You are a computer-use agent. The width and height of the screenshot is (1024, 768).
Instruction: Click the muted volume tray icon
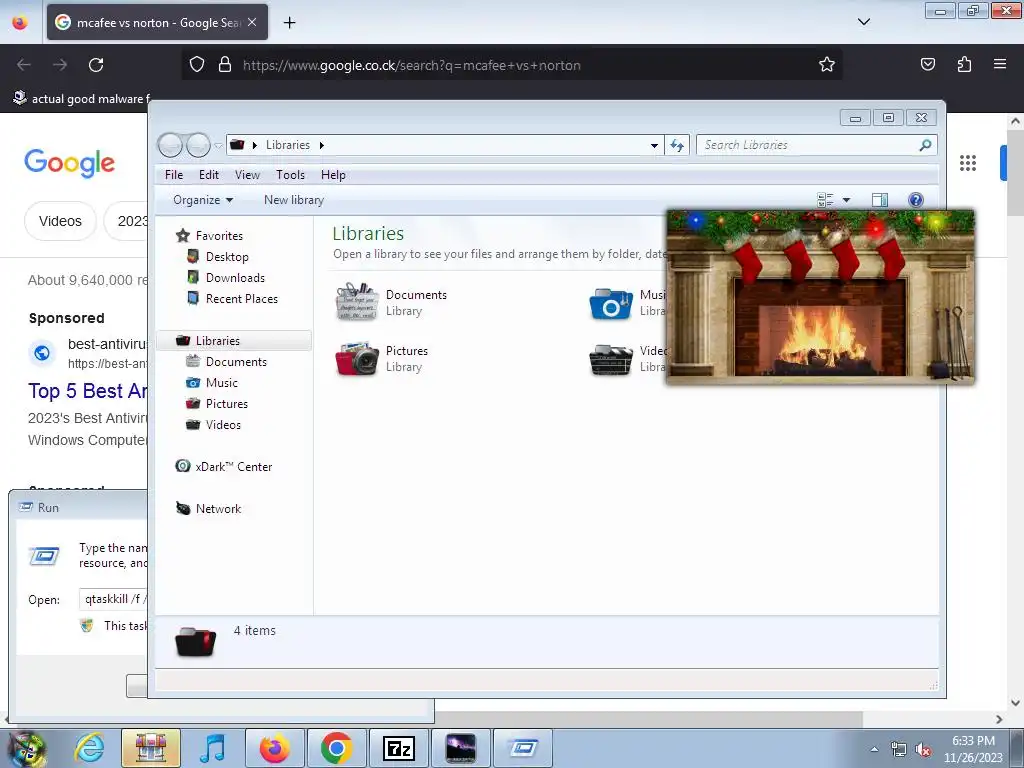pyautogui.click(x=923, y=750)
